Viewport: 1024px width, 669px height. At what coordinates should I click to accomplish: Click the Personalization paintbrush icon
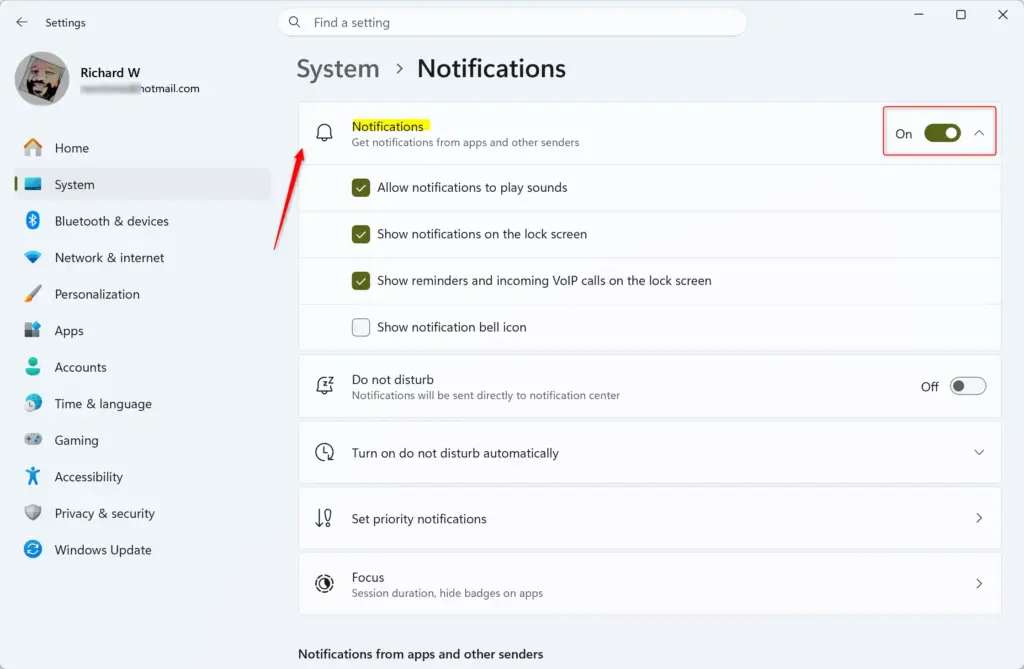pos(33,294)
